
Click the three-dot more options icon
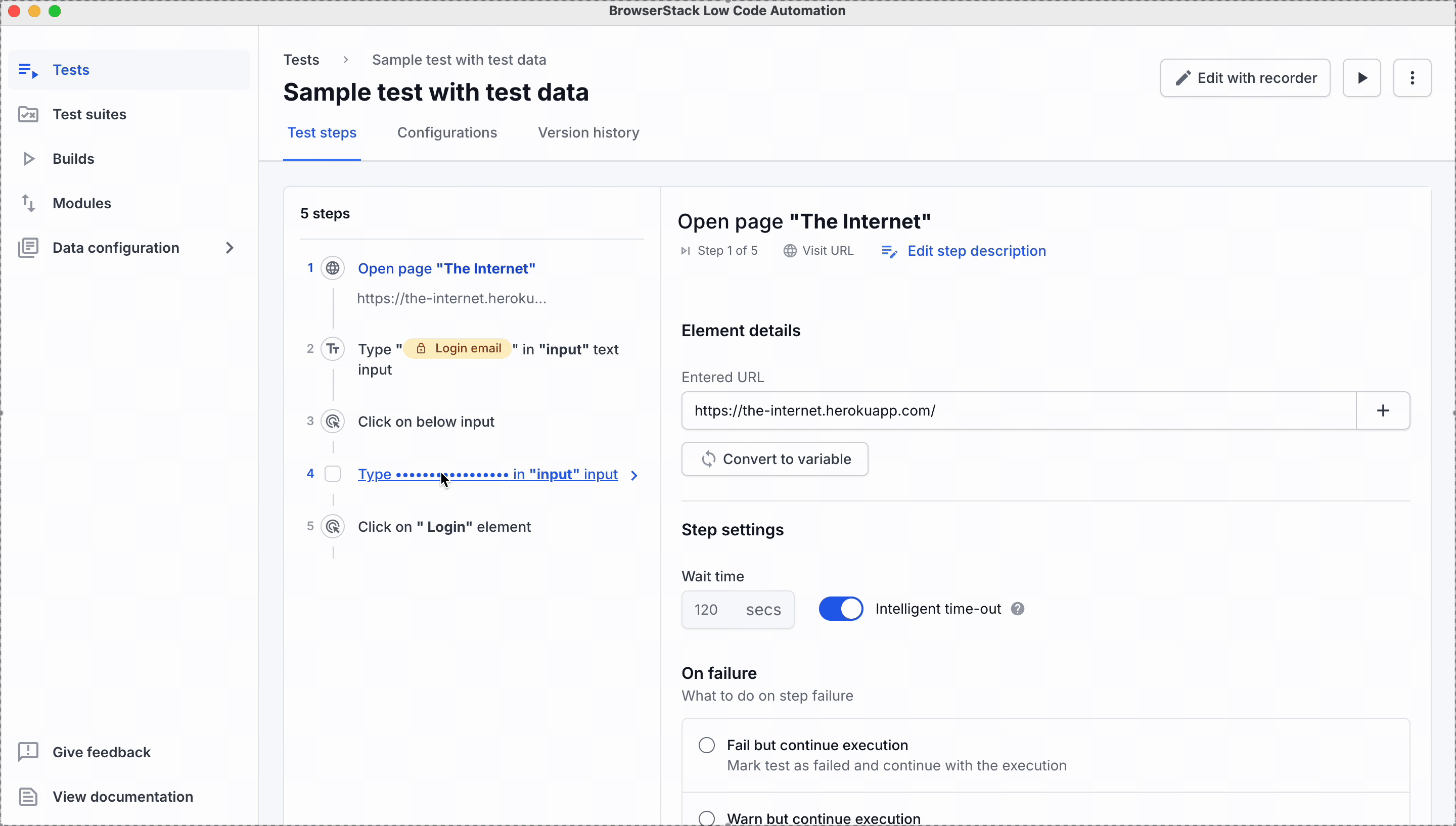click(x=1412, y=78)
